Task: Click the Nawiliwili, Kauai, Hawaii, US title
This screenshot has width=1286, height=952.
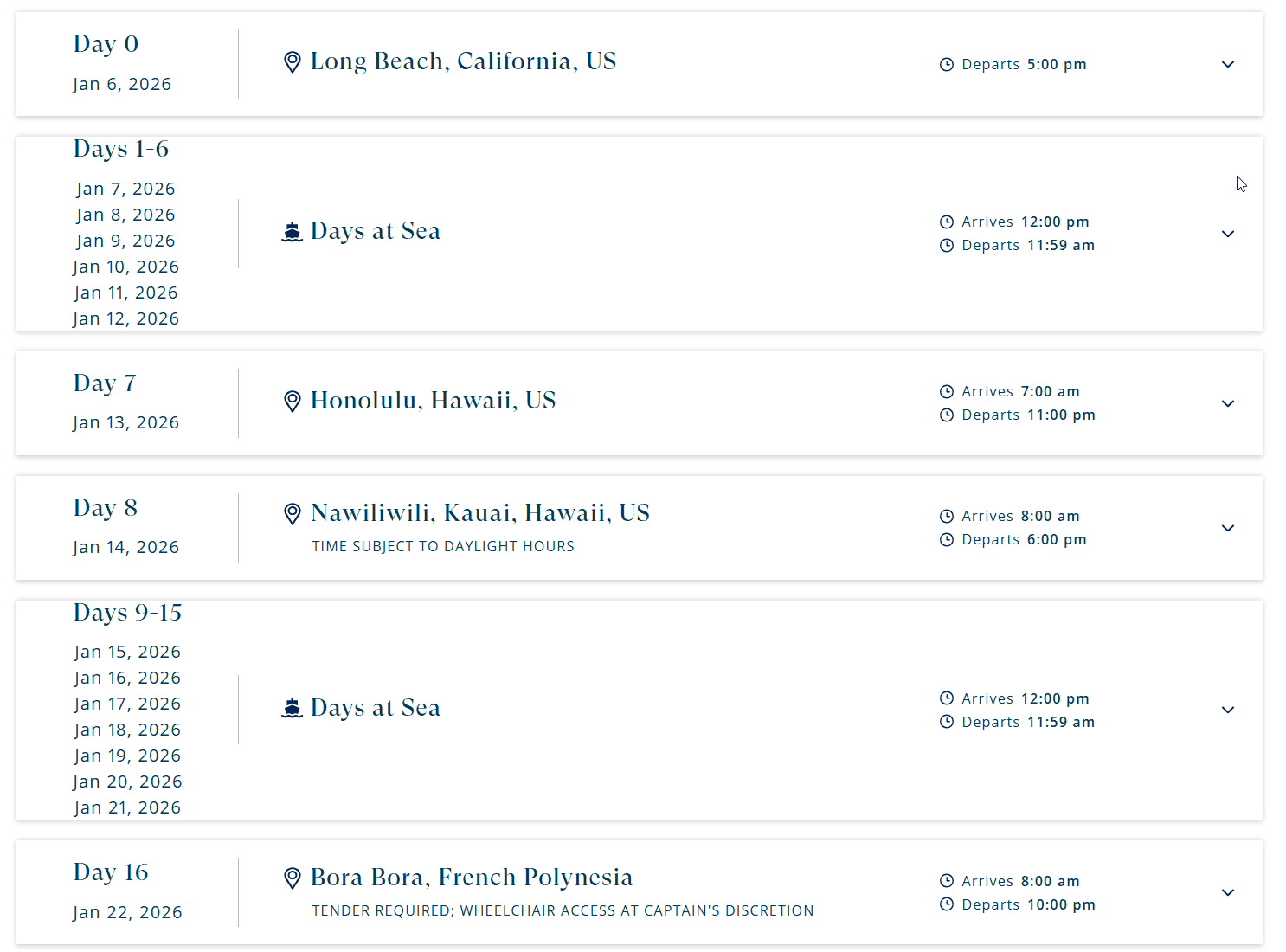Action: (x=480, y=513)
